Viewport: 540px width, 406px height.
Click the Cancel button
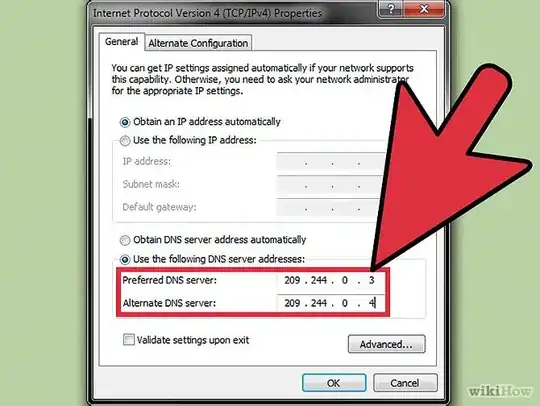click(x=405, y=383)
